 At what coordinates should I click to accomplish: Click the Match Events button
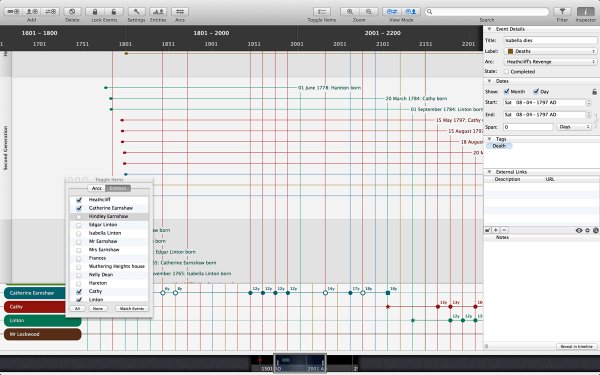click(132, 308)
